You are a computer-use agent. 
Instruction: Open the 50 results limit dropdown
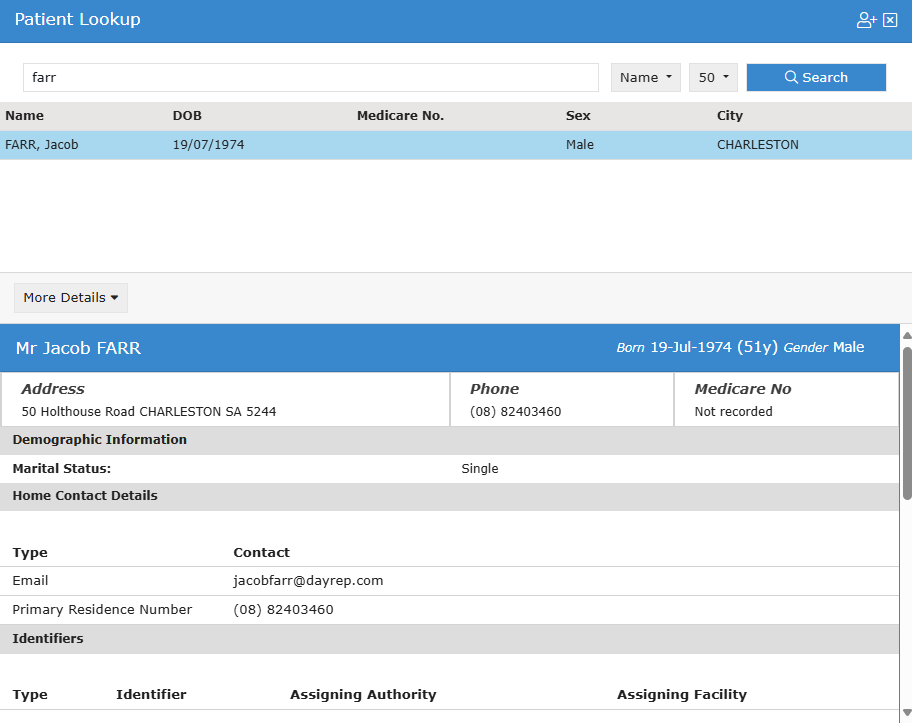point(713,77)
